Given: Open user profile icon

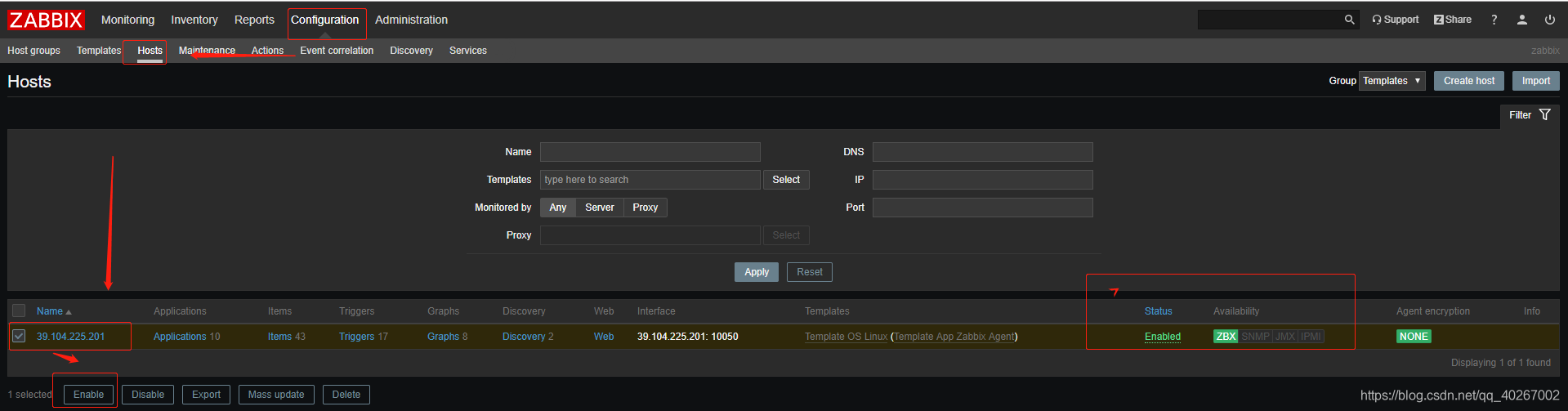Looking at the screenshot, I should (x=1522, y=20).
